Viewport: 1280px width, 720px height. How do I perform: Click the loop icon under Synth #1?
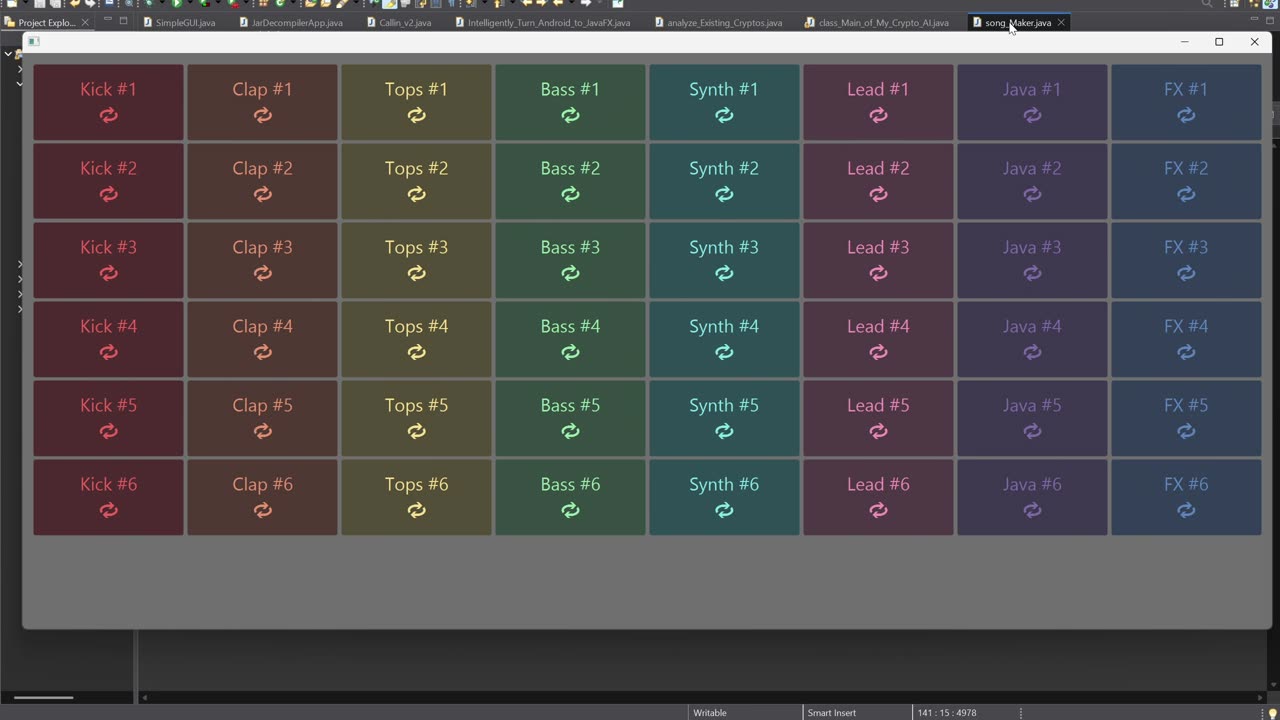(725, 115)
